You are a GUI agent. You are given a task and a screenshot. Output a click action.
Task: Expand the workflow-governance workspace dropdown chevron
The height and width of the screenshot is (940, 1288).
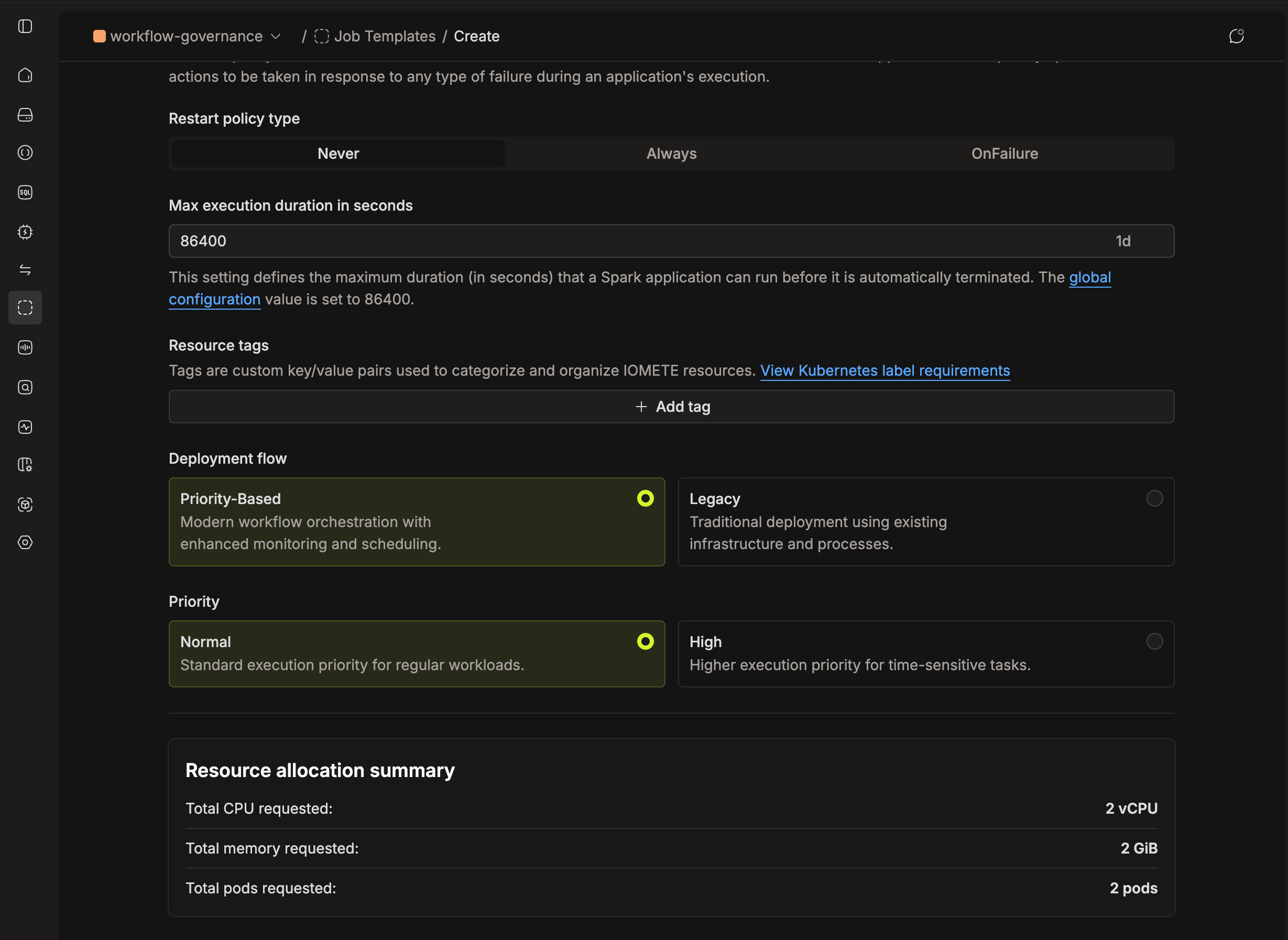coord(276,37)
